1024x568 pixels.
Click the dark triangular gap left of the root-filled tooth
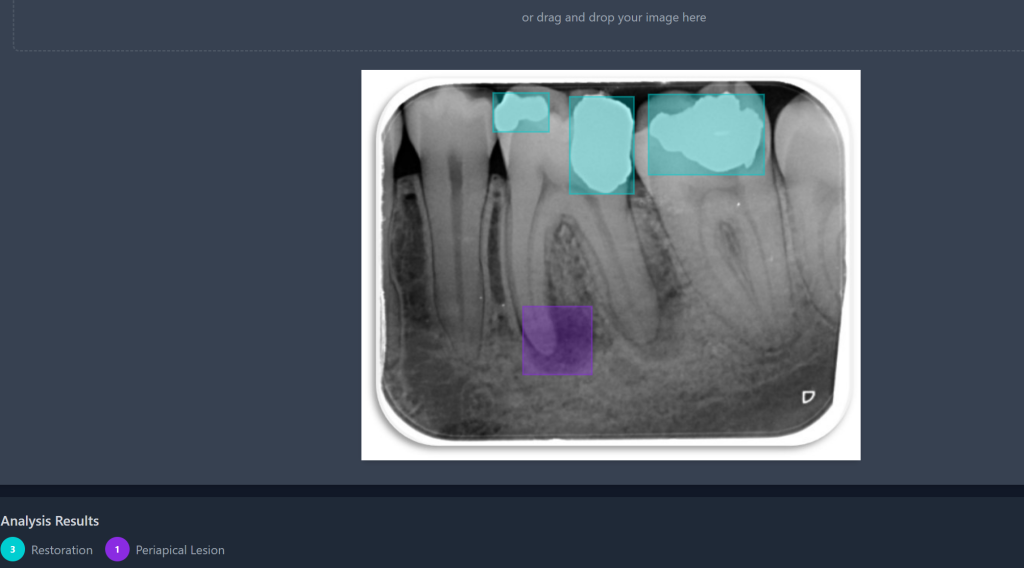pos(408,158)
